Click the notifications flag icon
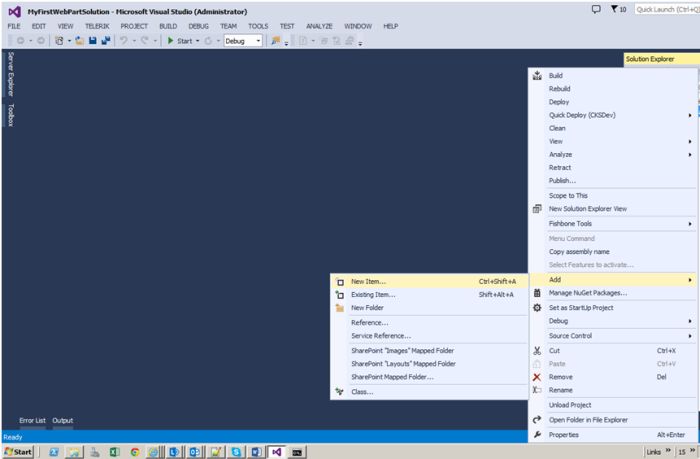 coord(614,9)
